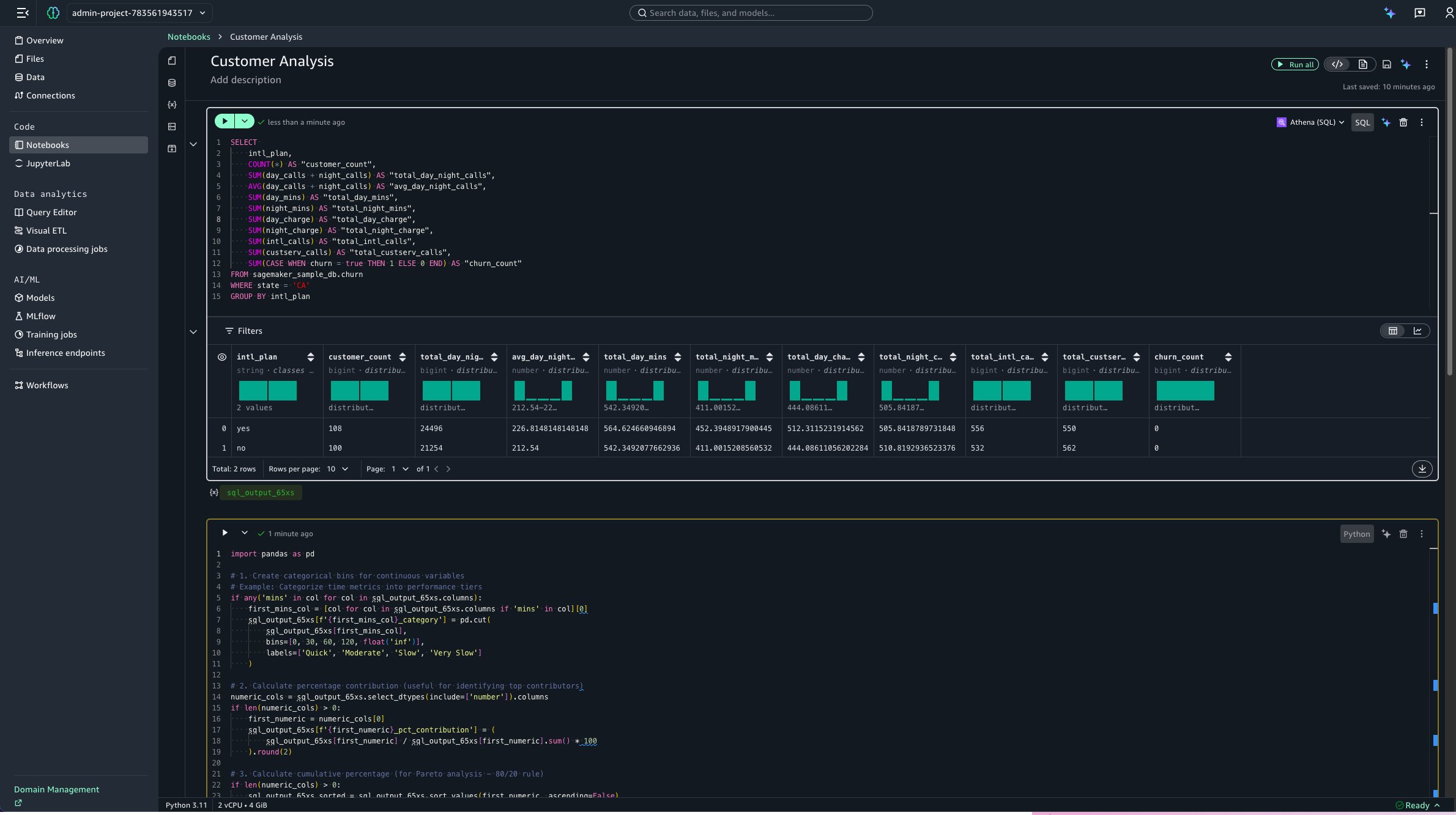
Task: Toggle column visibility eye icon in results table
Action: [x=222, y=357]
